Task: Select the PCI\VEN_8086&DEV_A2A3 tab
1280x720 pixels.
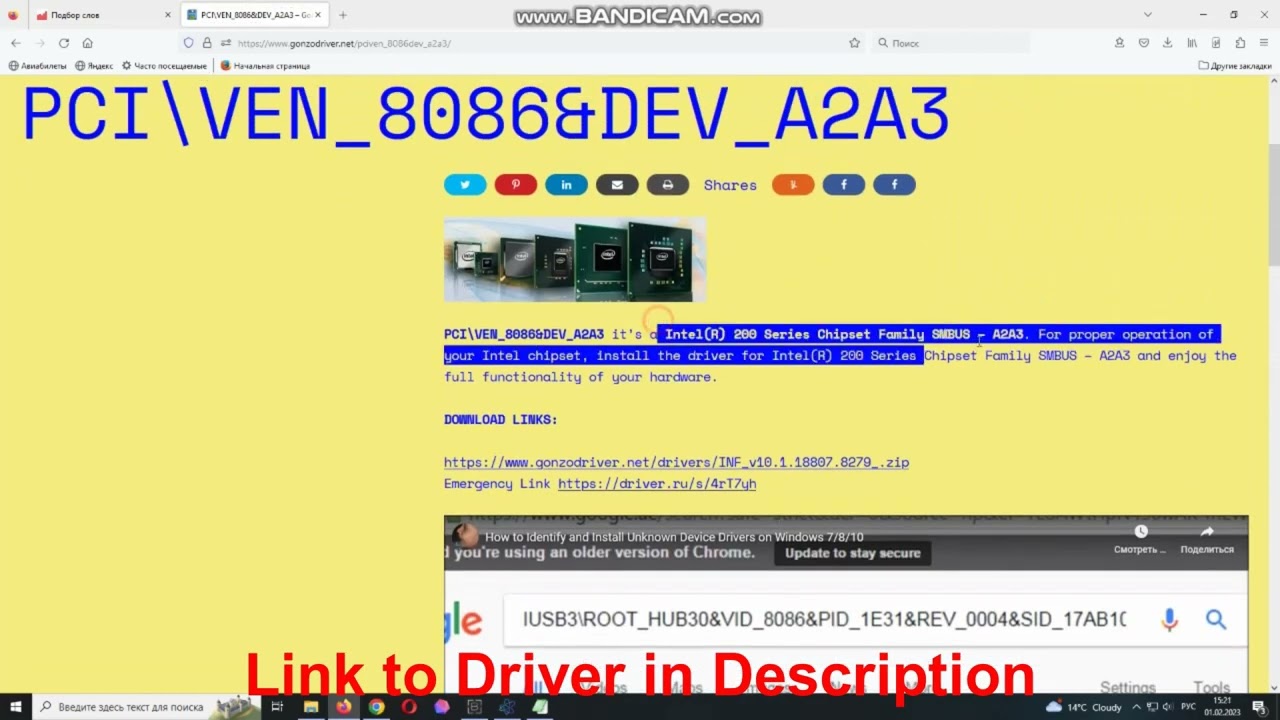Action: (254, 15)
